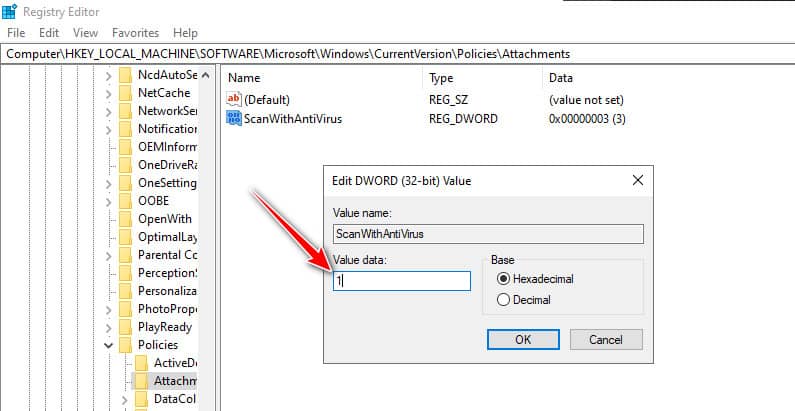Click the NcdAutoSe folder icon

coord(125,75)
